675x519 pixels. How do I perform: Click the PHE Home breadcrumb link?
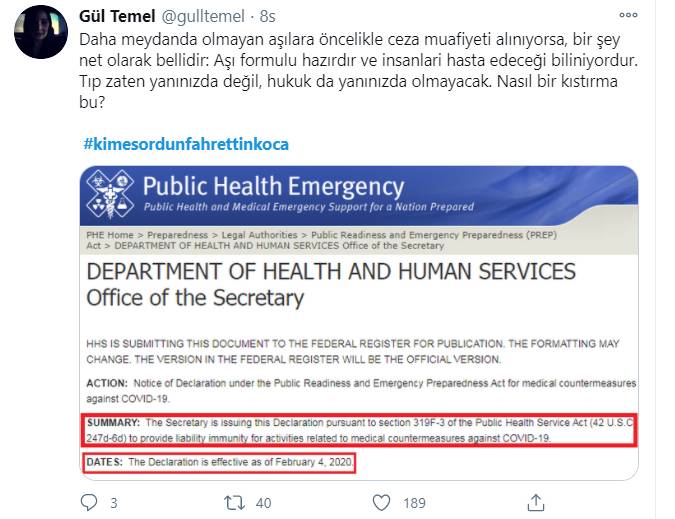point(110,235)
